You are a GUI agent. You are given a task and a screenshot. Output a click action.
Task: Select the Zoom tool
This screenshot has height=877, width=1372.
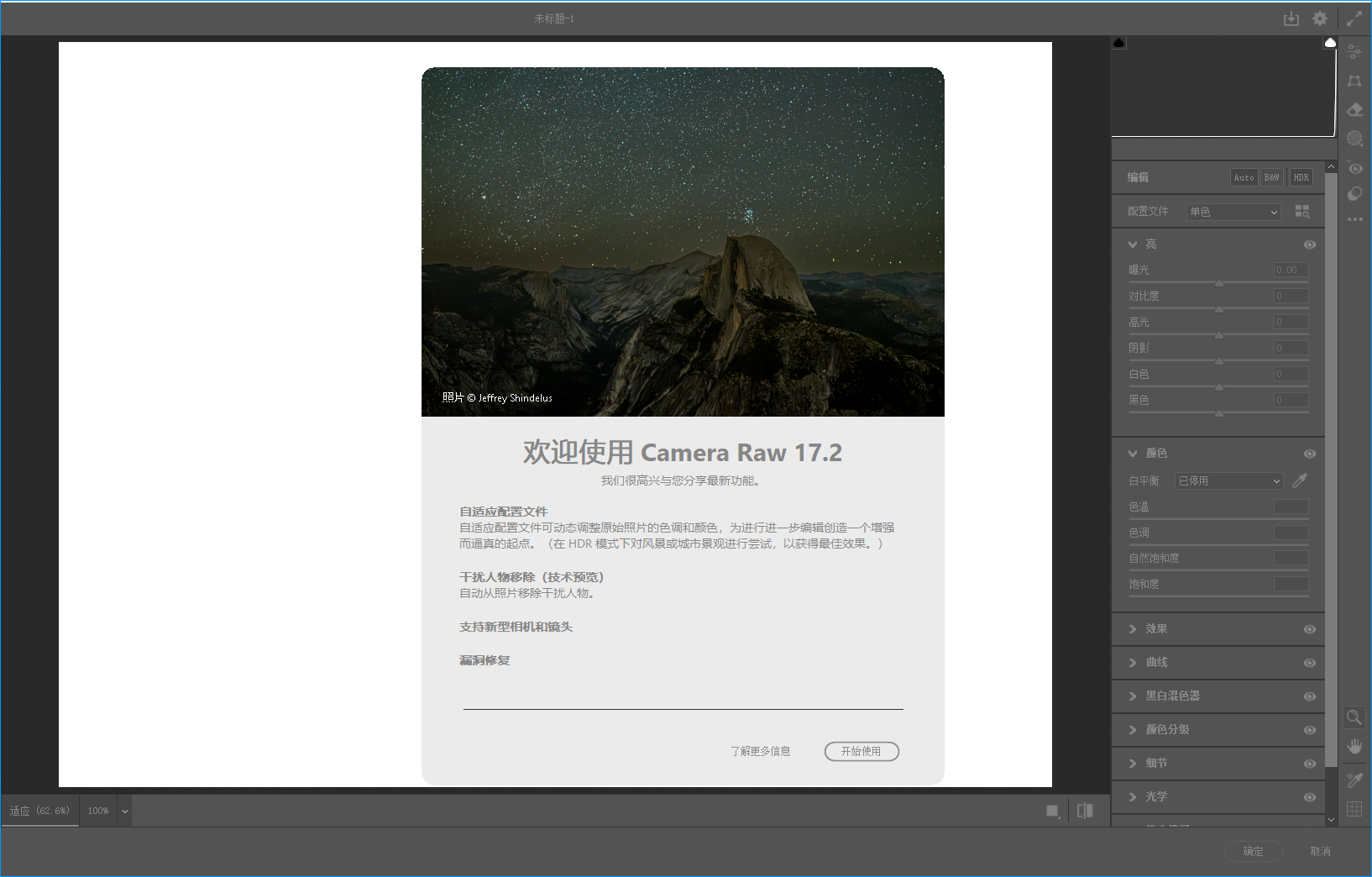pos(1354,717)
